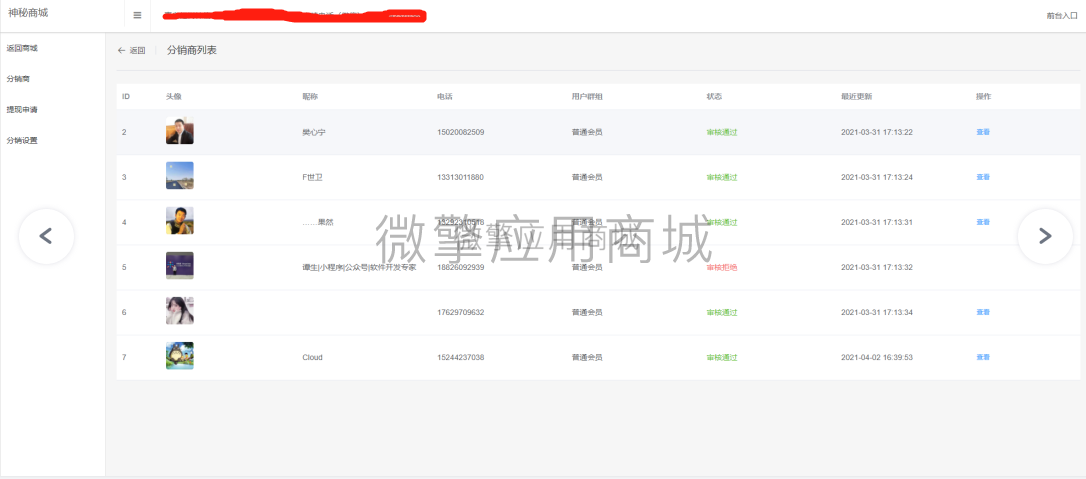Select nickname Cloud
The image size is (1086, 479).
(x=312, y=357)
